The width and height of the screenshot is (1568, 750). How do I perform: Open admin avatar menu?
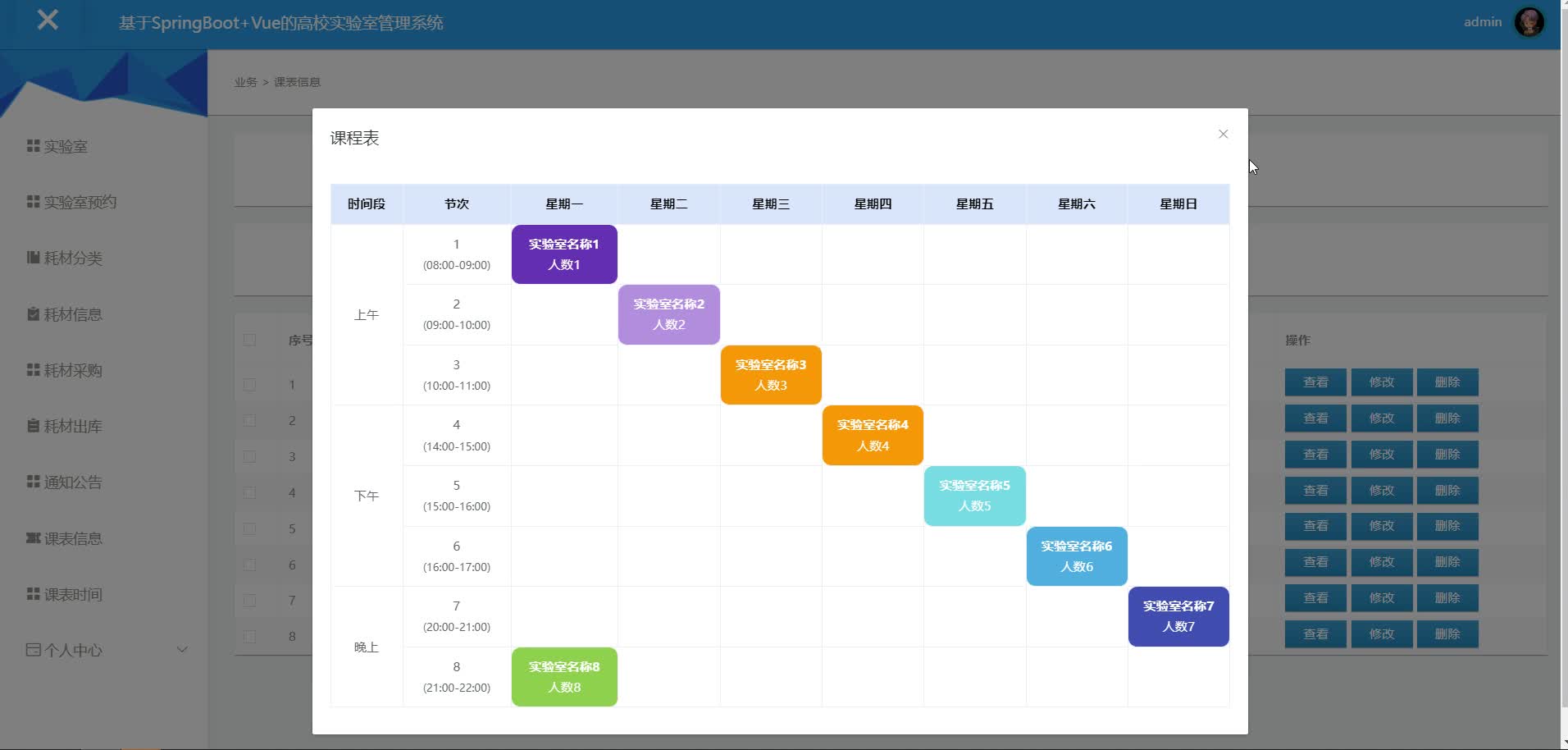point(1529,22)
